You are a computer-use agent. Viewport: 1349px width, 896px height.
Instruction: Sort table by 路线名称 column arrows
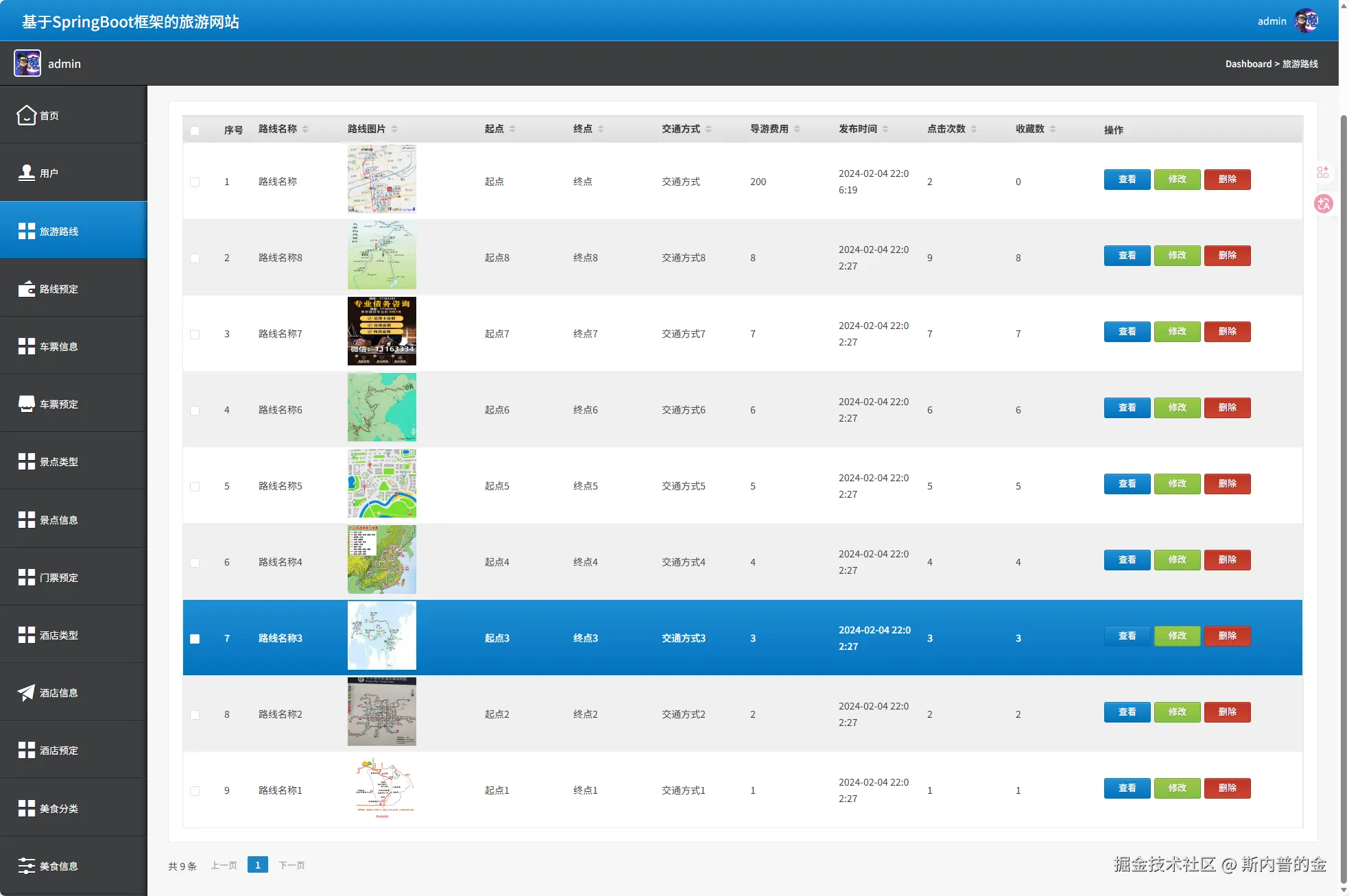click(x=305, y=129)
